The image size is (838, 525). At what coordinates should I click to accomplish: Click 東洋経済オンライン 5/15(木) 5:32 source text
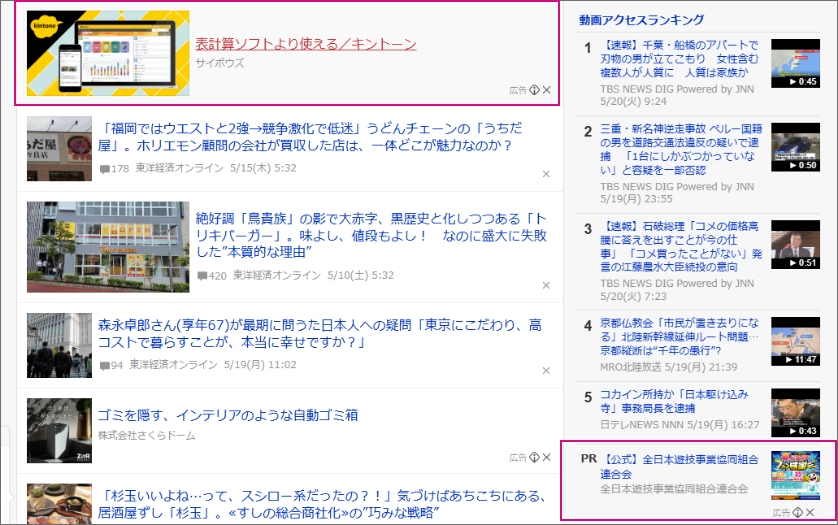[x=216, y=168]
